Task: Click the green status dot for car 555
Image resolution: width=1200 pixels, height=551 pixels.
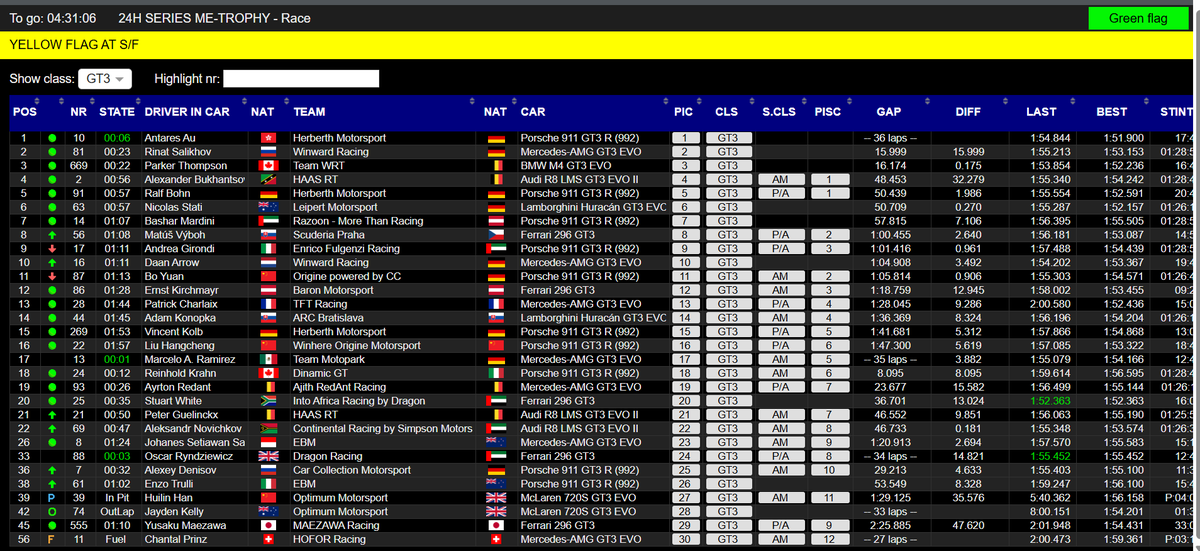Action: pyautogui.click(x=51, y=525)
